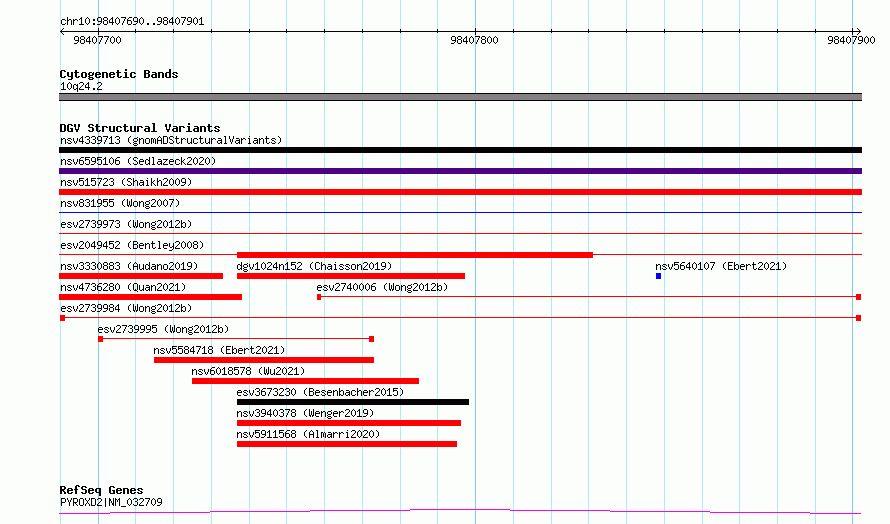Screen dimensions: 890x524
Task: Click the Cytogenetic Bands track title
Action: tap(119, 74)
